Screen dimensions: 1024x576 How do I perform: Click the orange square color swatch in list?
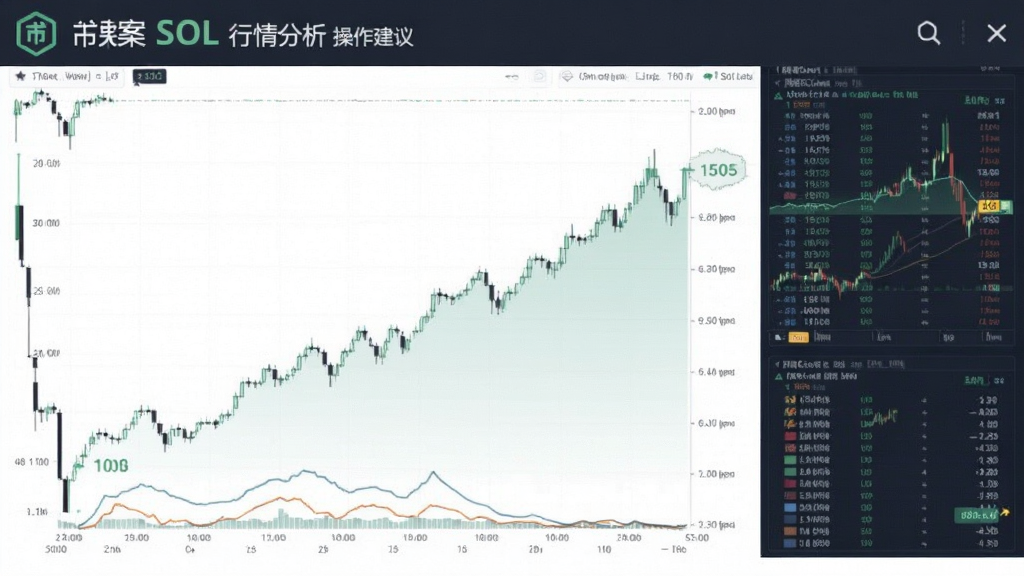tap(790, 532)
